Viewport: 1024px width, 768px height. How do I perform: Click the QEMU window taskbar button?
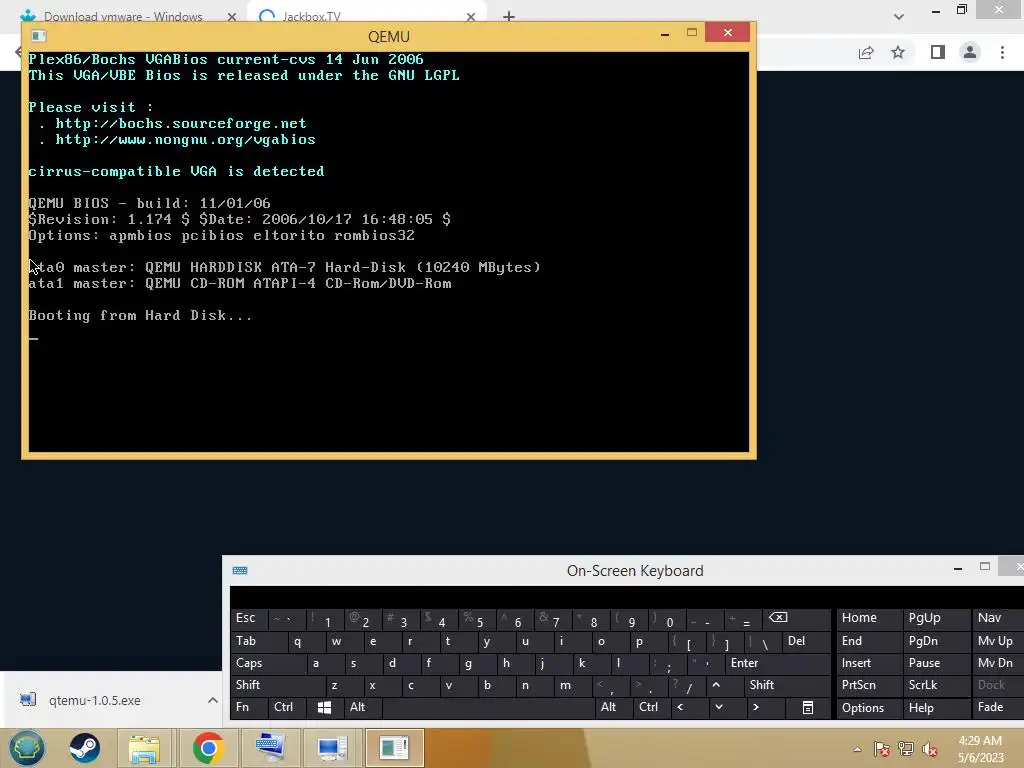[394, 748]
